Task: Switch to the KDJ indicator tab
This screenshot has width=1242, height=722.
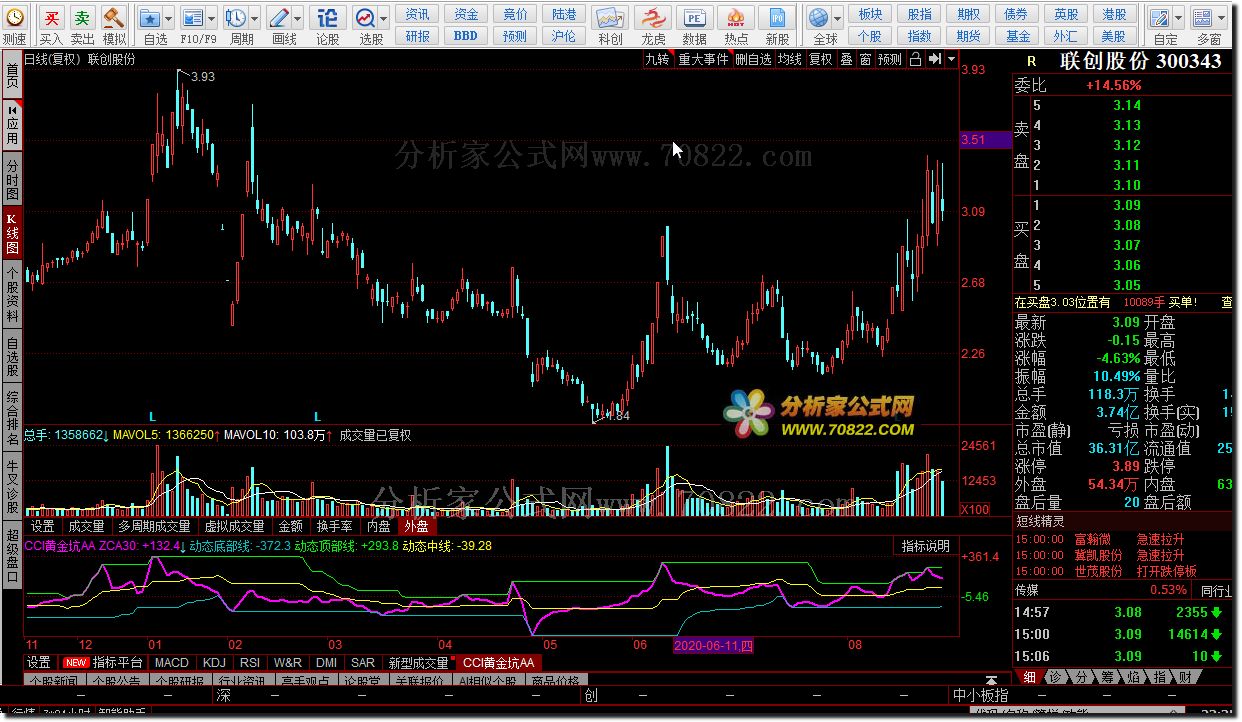Action: coord(214,662)
